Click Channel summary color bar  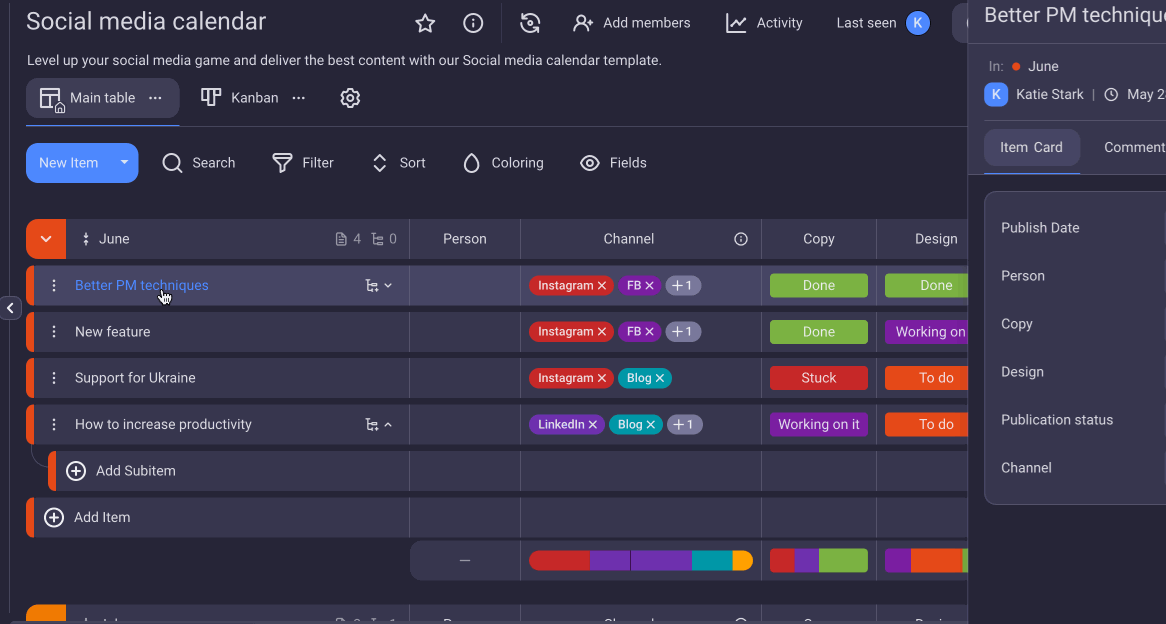coord(641,560)
